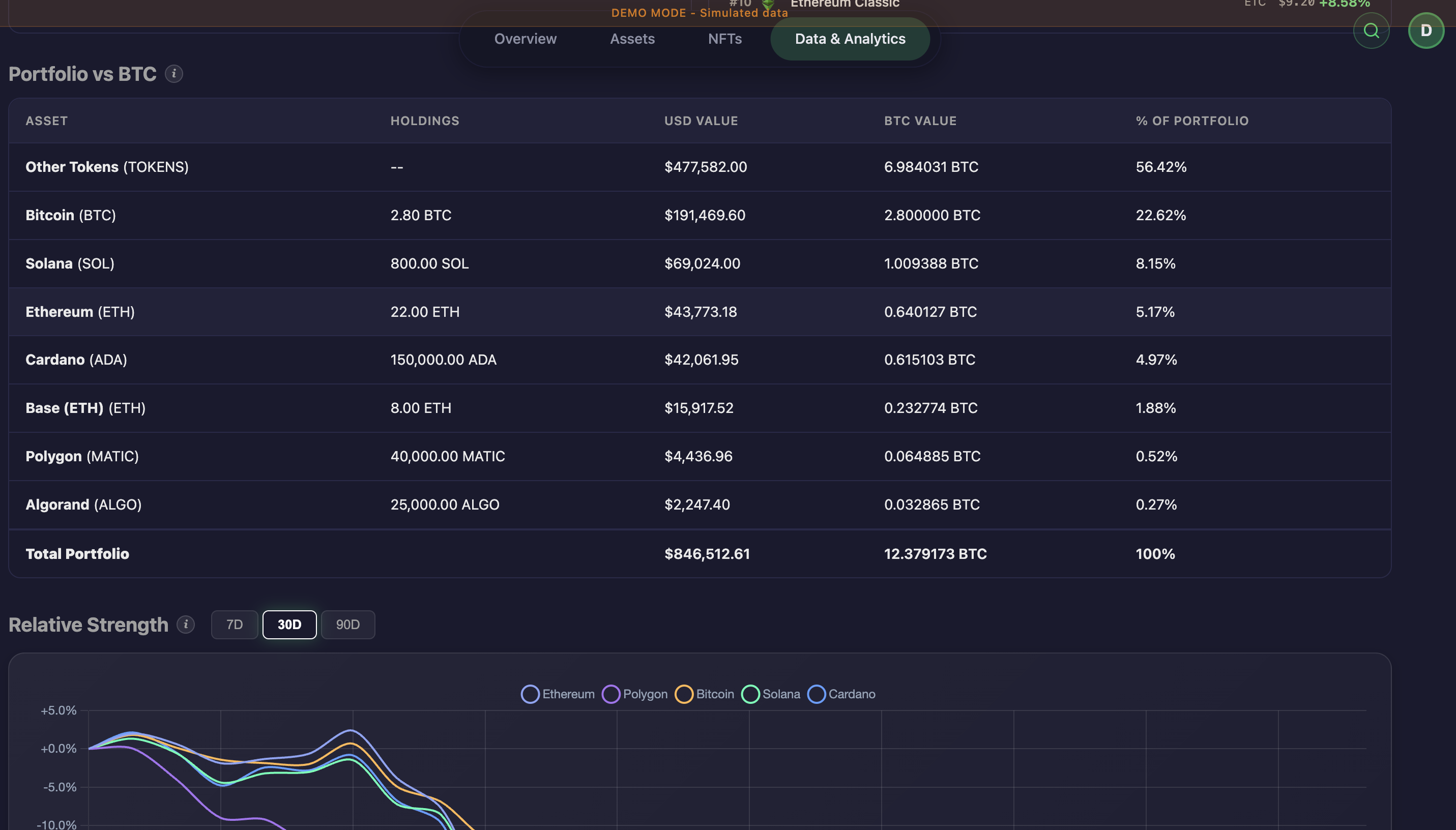Select the Data & Analytics tab
The width and height of the screenshot is (1456, 830).
point(850,38)
